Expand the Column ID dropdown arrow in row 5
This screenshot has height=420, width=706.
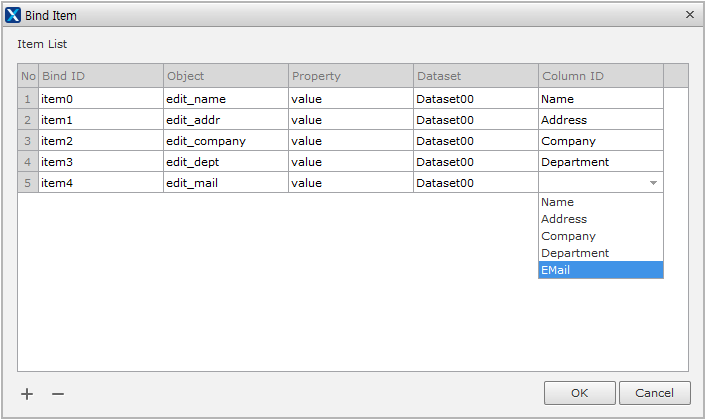pos(653,183)
